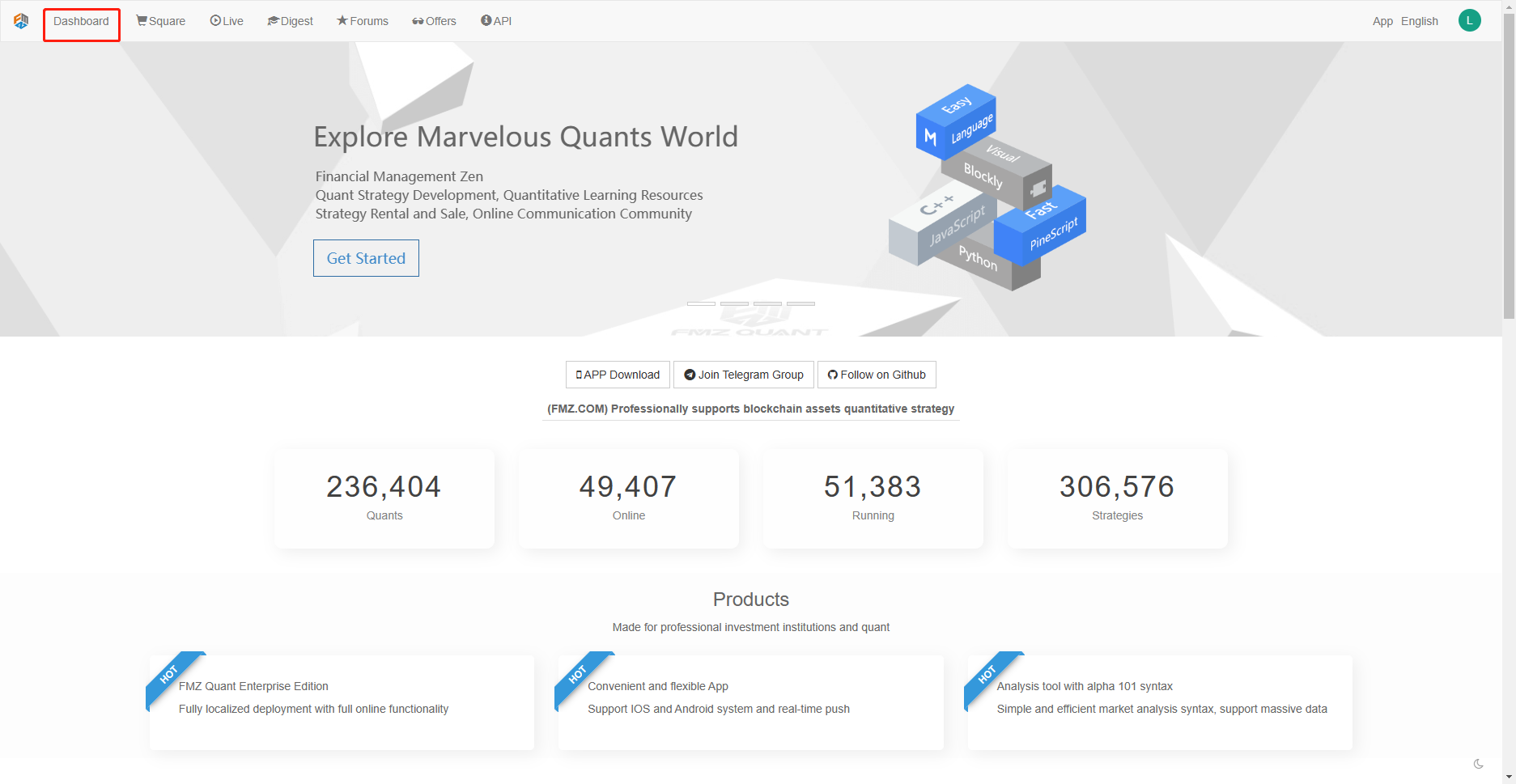This screenshot has width=1516, height=784.
Task: Toggle dark mode moon icon
Action: click(x=1478, y=764)
